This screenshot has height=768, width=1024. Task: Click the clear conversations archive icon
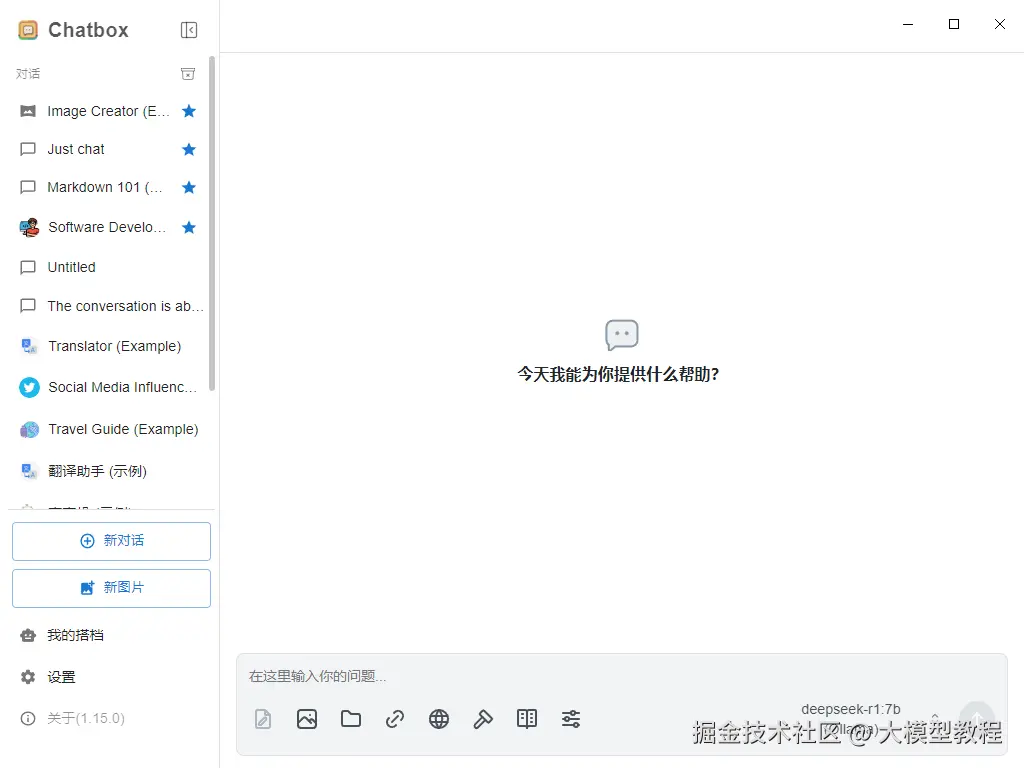tap(188, 74)
